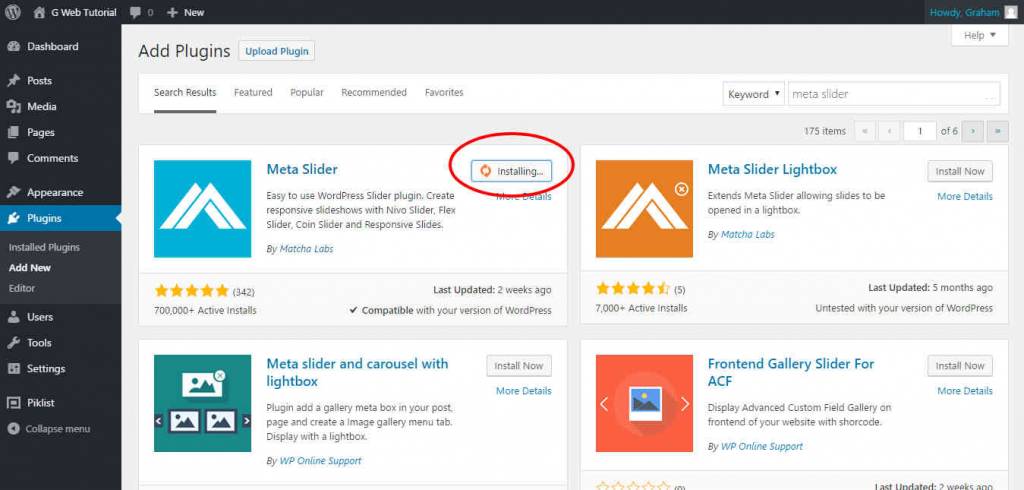Click the plugin search input field
Screen dimensions: 1024x490
[x=893, y=95]
